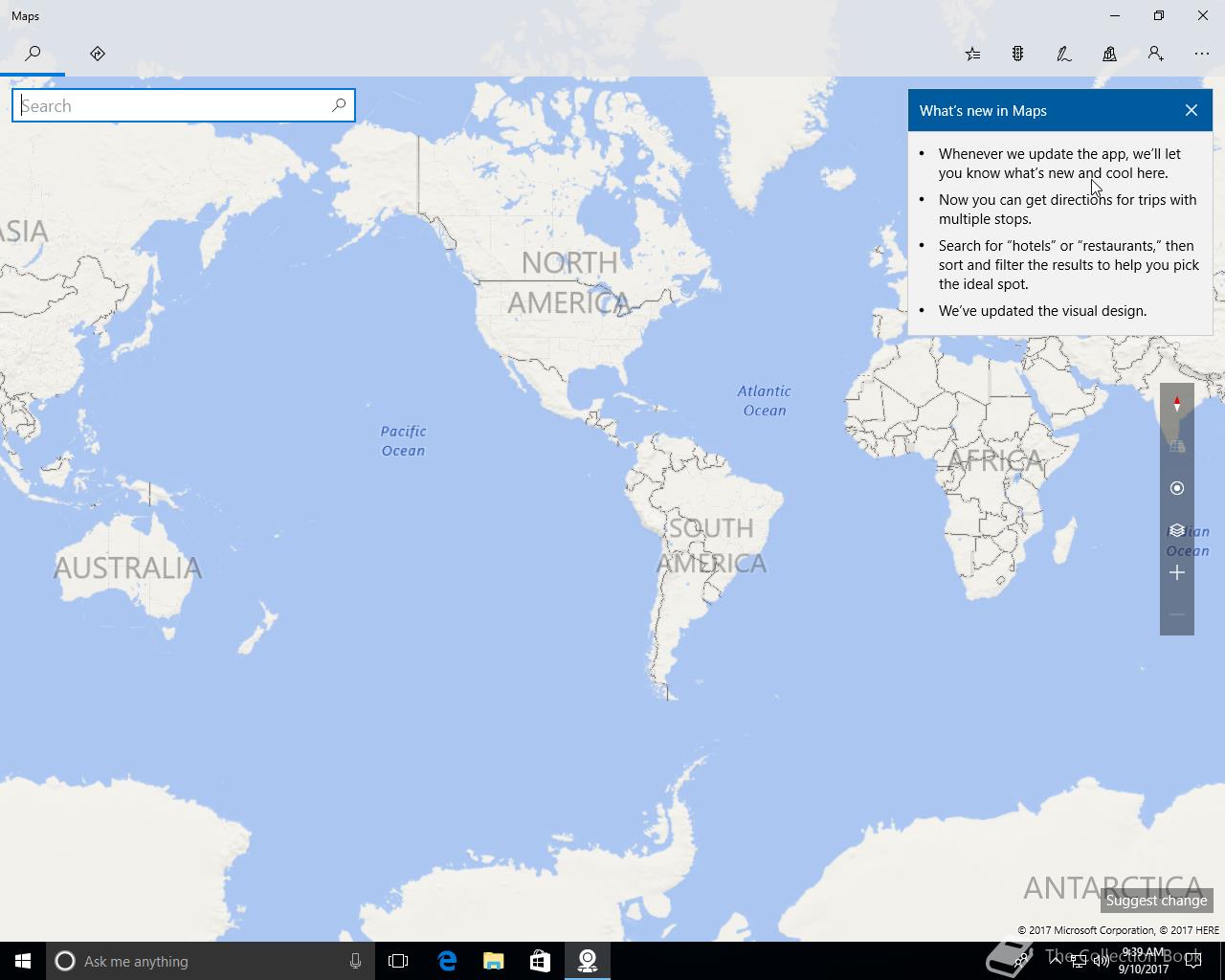Click the compass Rotate to north control
The height and width of the screenshot is (980, 1225).
click(1177, 404)
